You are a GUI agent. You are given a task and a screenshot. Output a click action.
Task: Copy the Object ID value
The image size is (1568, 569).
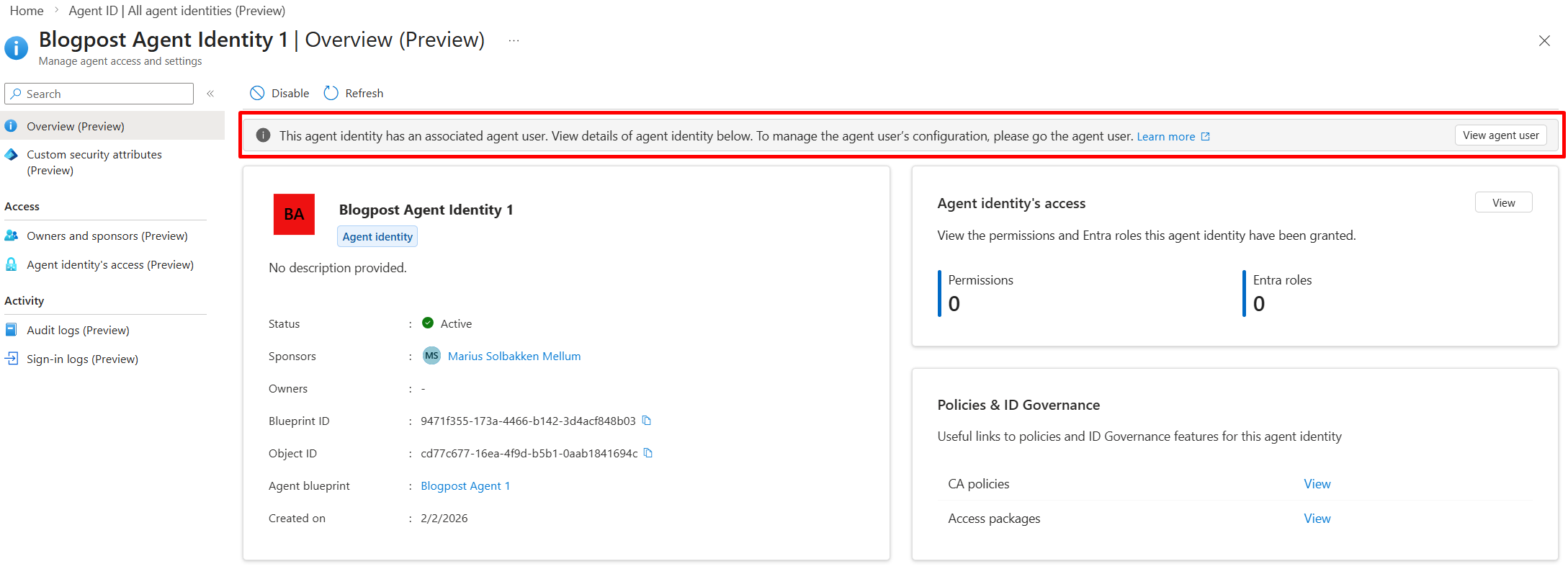(x=648, y=453)
